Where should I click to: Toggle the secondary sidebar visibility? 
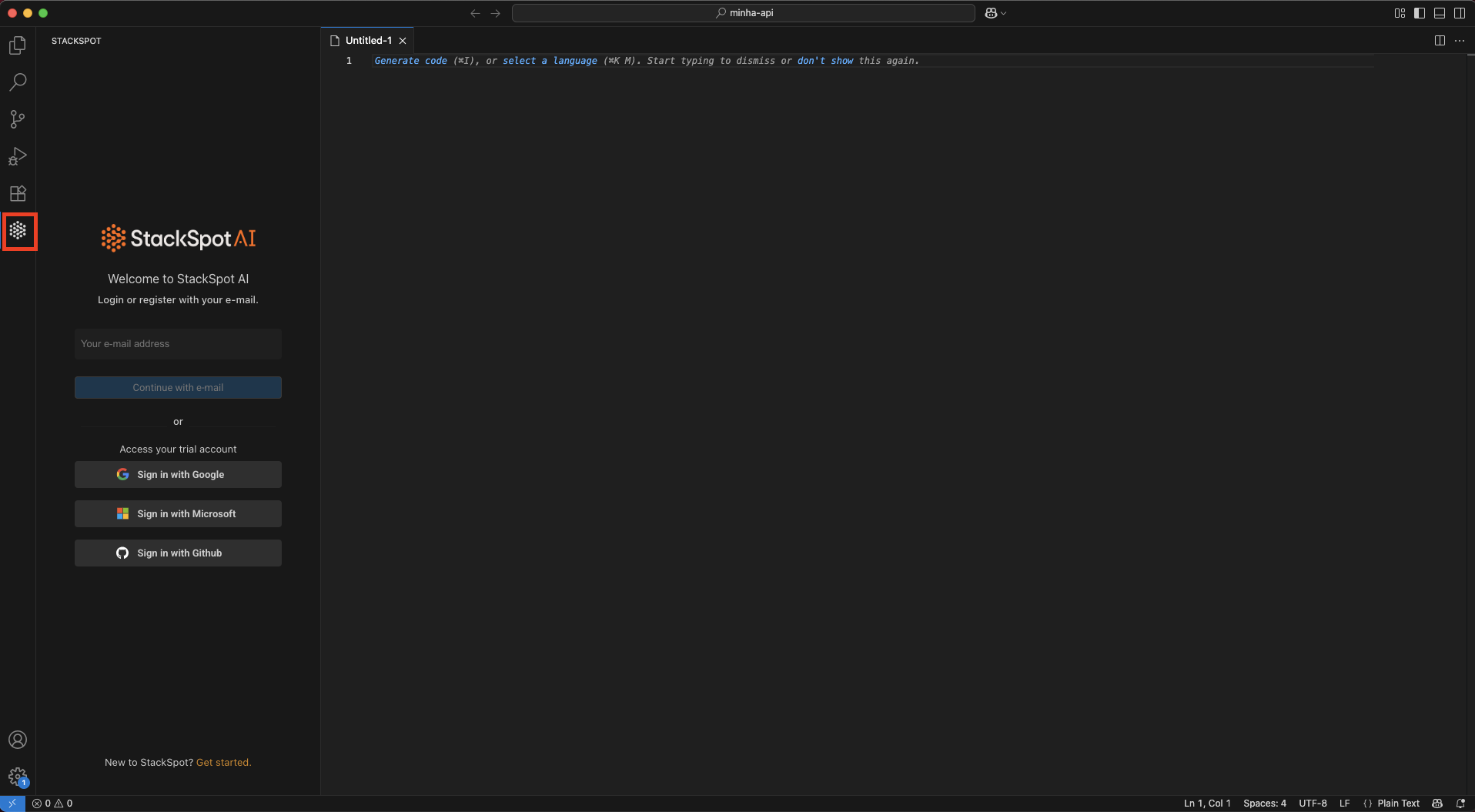[1460, 12]
